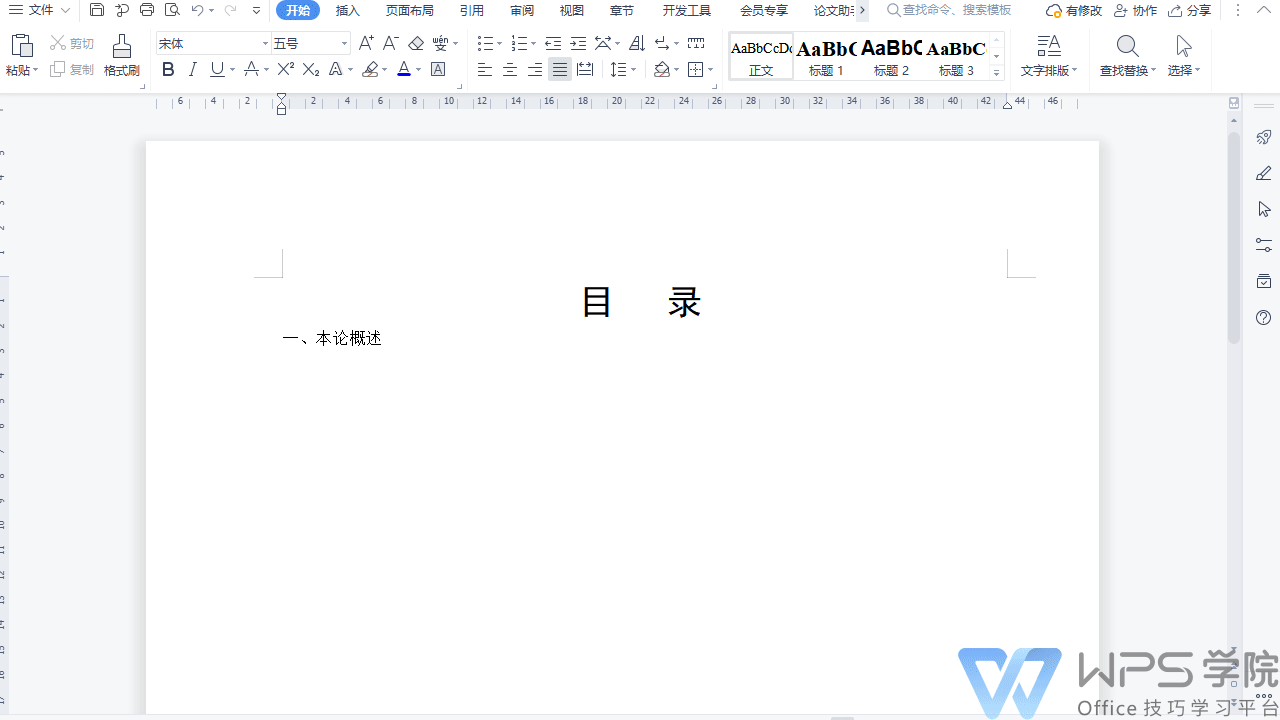Screen dimensions: 1280x720
Task: Decrease font size with A- icon
Action: [391, 43]
